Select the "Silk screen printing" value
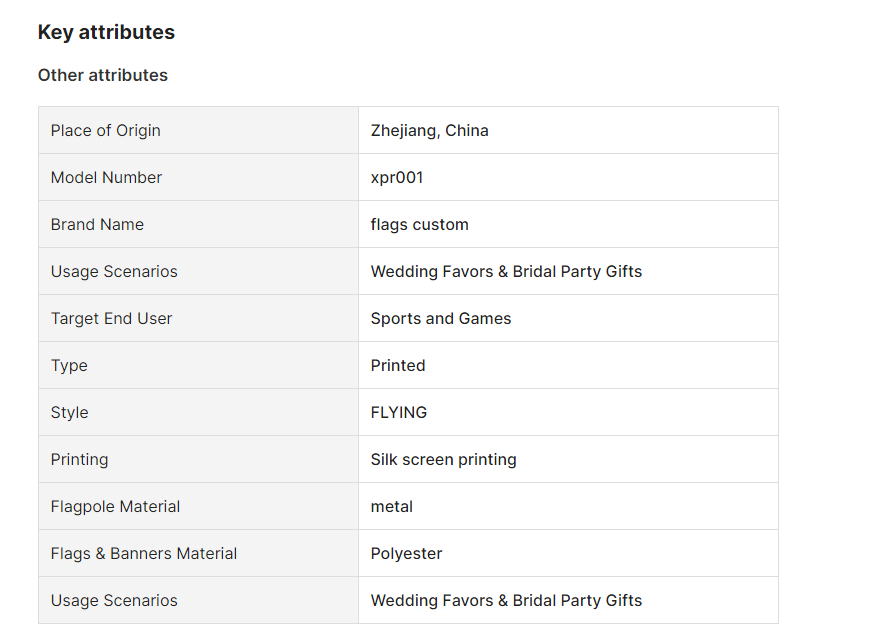Image resolution: width=891 pixels, height=644 pixels. coord(444,459)
